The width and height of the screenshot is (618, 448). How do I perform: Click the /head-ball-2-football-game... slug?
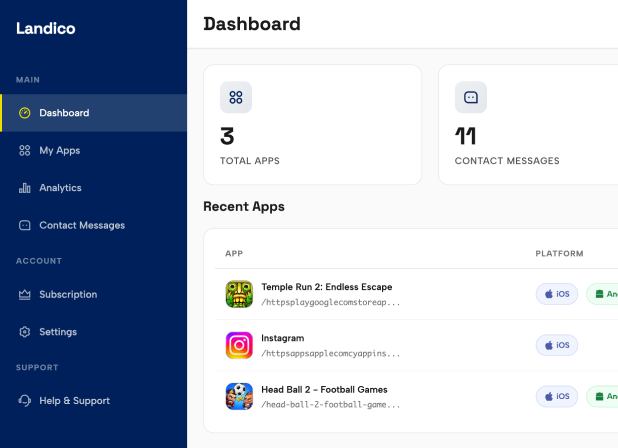pyautogui.click(x=330, y=405)
